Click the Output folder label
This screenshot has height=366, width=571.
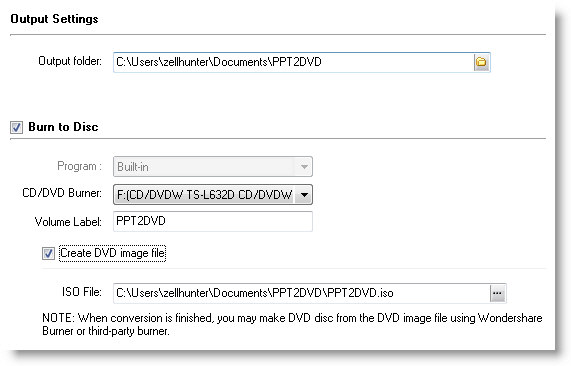[70, 61]
